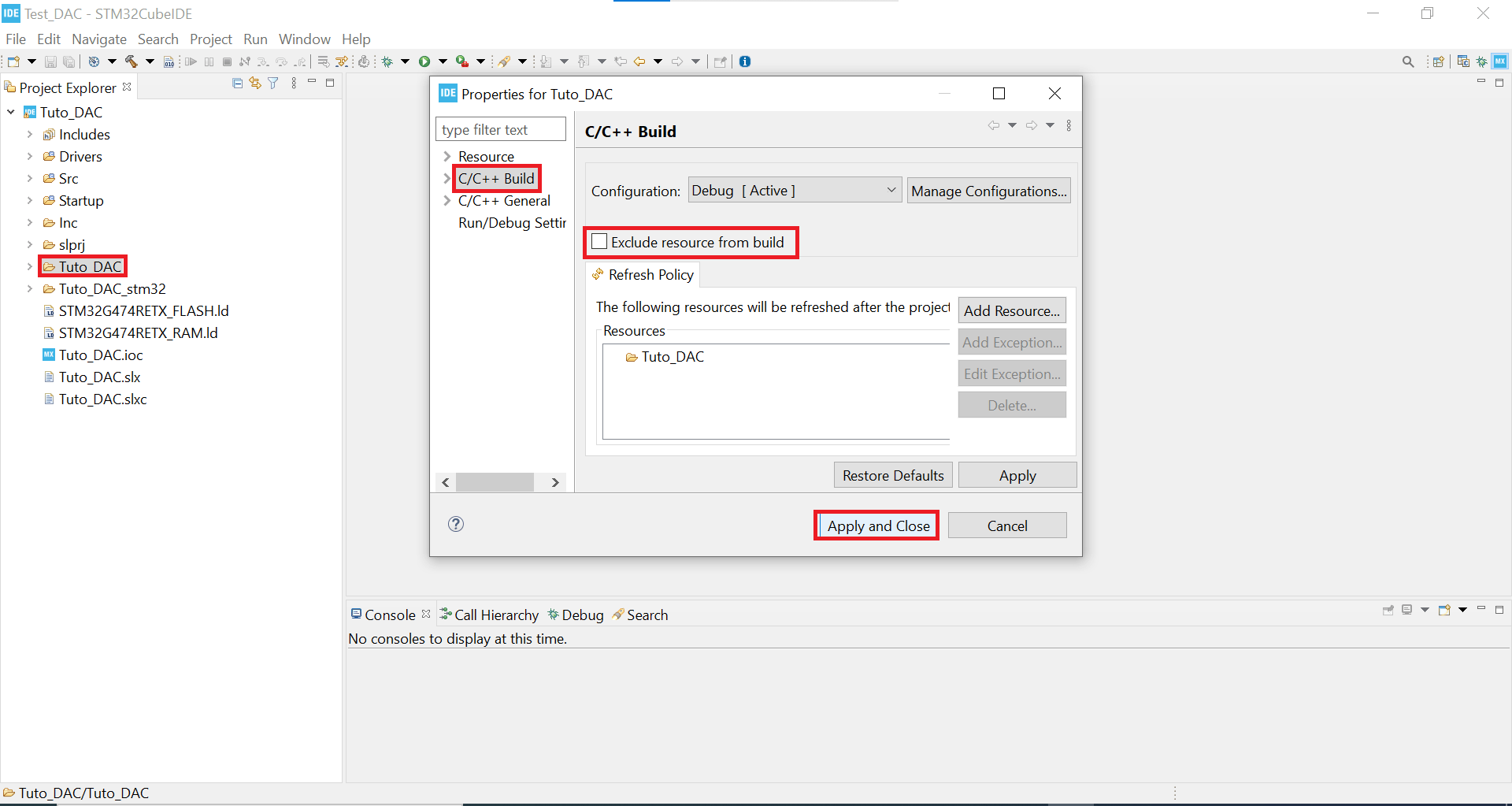Open the Project menu
This screenshot has height=806, width=1512.
[x=211, y=39]
